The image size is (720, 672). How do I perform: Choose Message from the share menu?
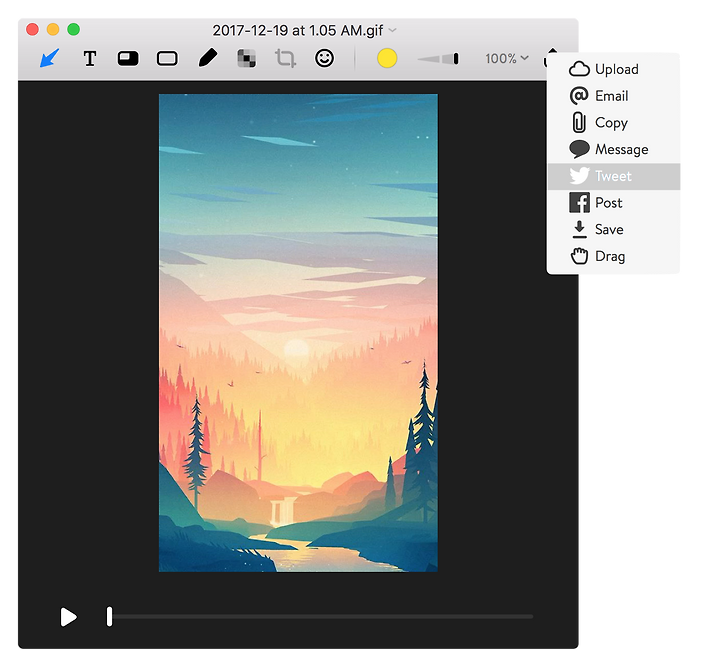tap(614, 149)
